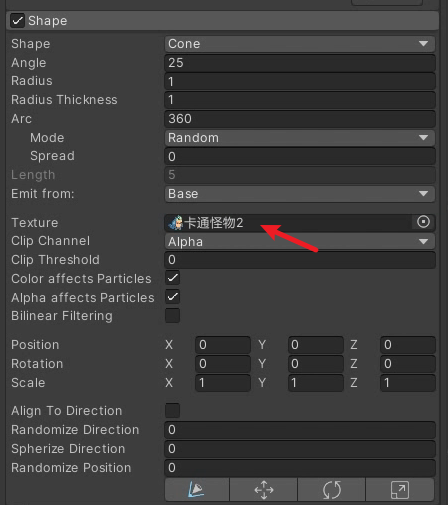Image resolution: width=448 pixels, height=505 pixels.
Task: Enable Bilinear Filtering checkbox
Action: [x=173, y=315]
